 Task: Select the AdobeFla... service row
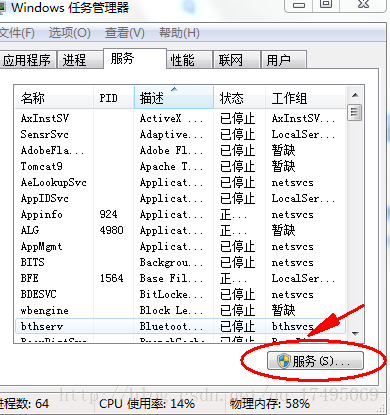pos(180,150)
